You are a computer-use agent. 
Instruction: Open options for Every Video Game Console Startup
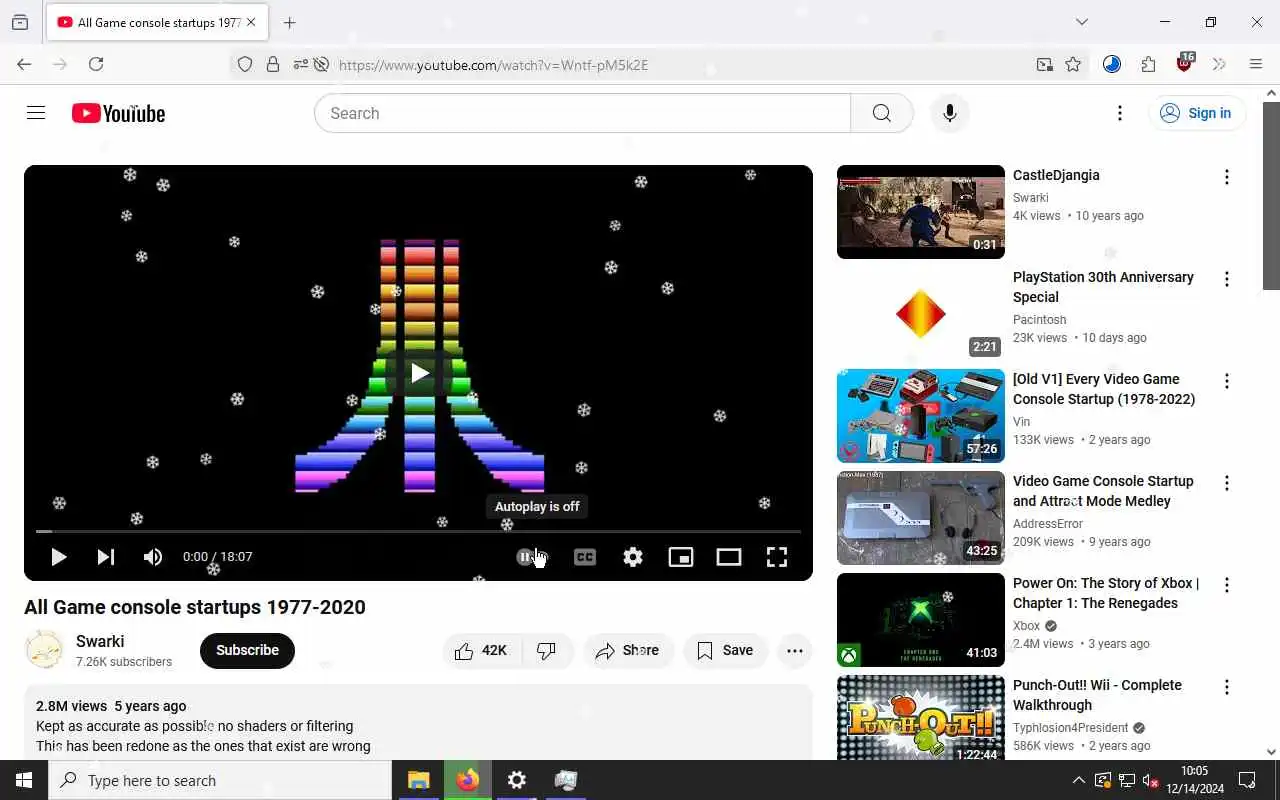tap(1227, 381)
